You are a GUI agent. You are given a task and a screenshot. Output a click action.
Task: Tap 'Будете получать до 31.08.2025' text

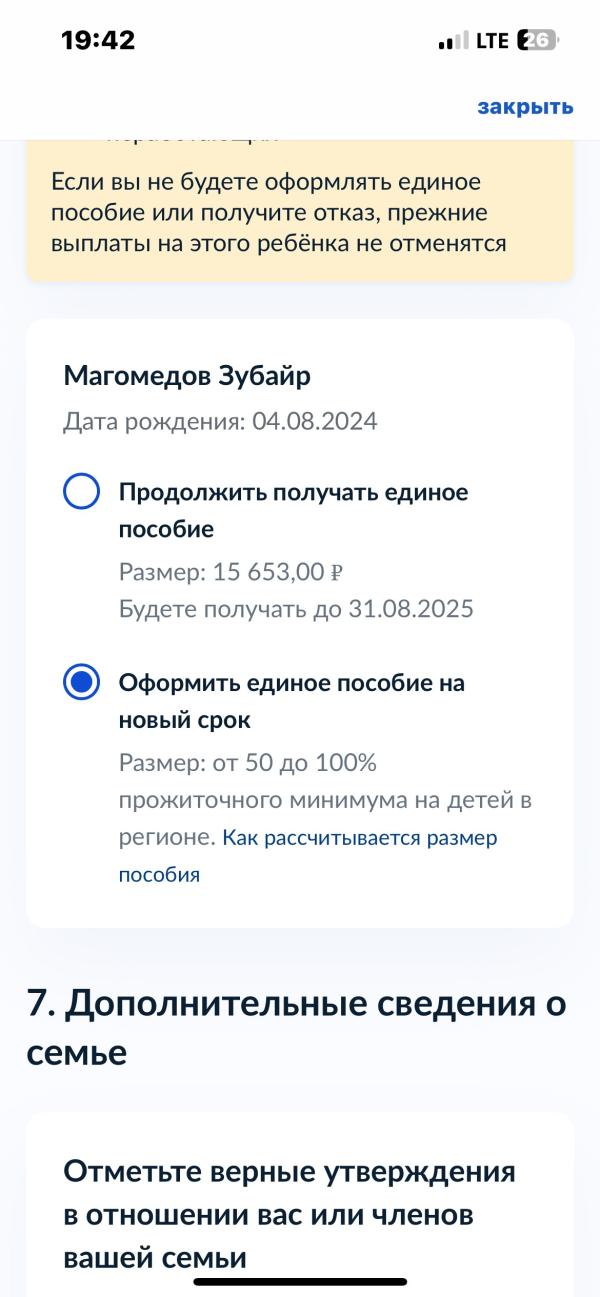(x=296, y=609)
